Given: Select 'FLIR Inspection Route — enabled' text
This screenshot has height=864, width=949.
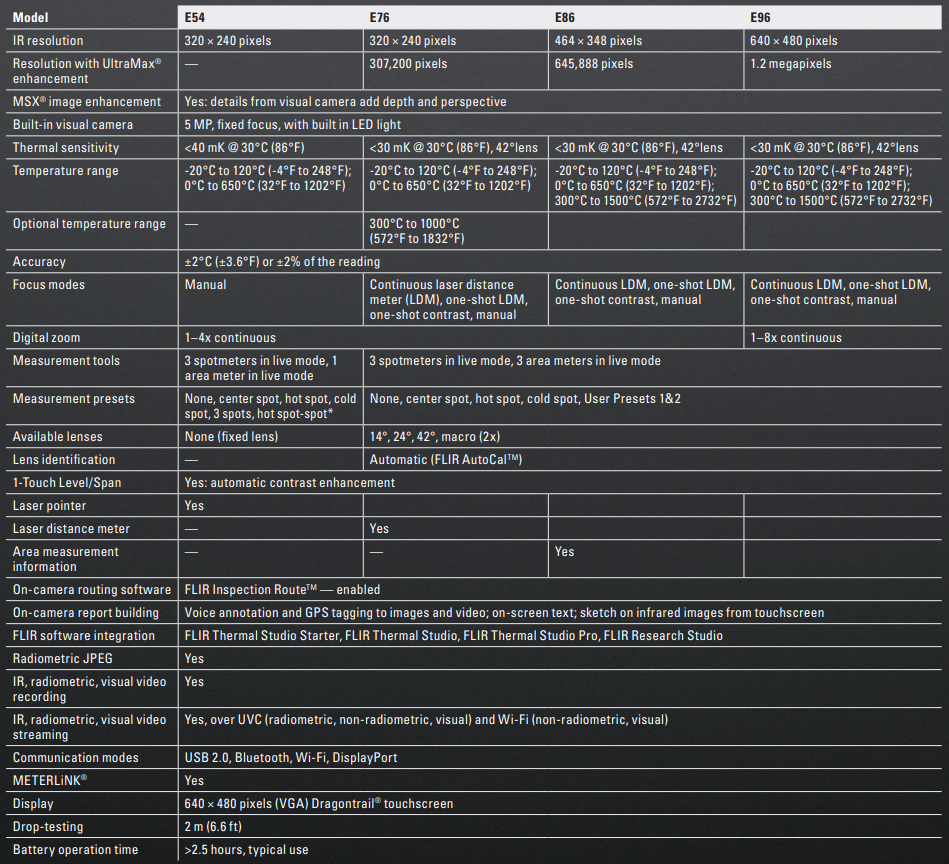Looking at the screenshot, I should coord(282,590).
